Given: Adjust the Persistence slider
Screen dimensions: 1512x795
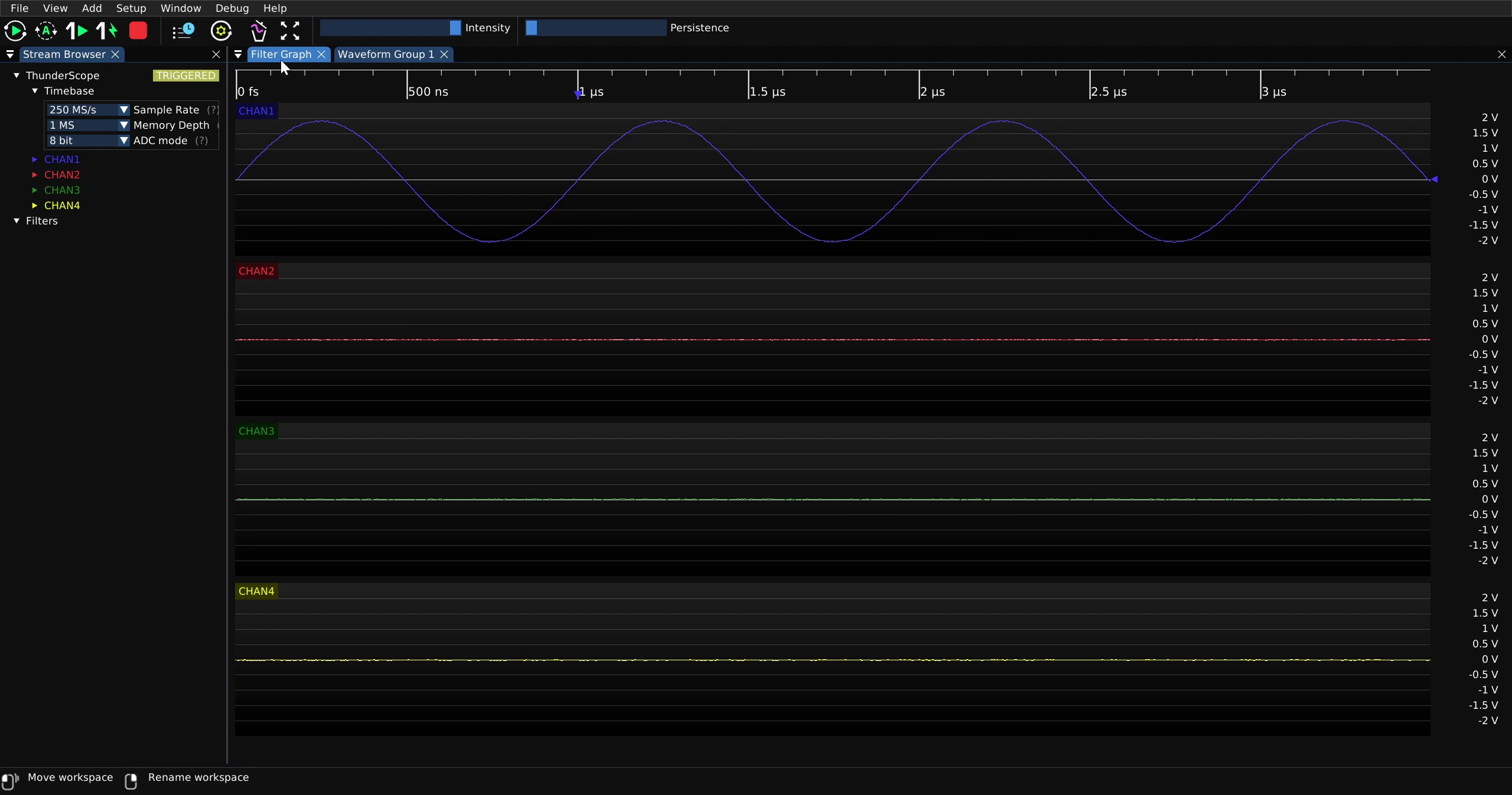Looking at the screenshot, I should pos(596,28).
